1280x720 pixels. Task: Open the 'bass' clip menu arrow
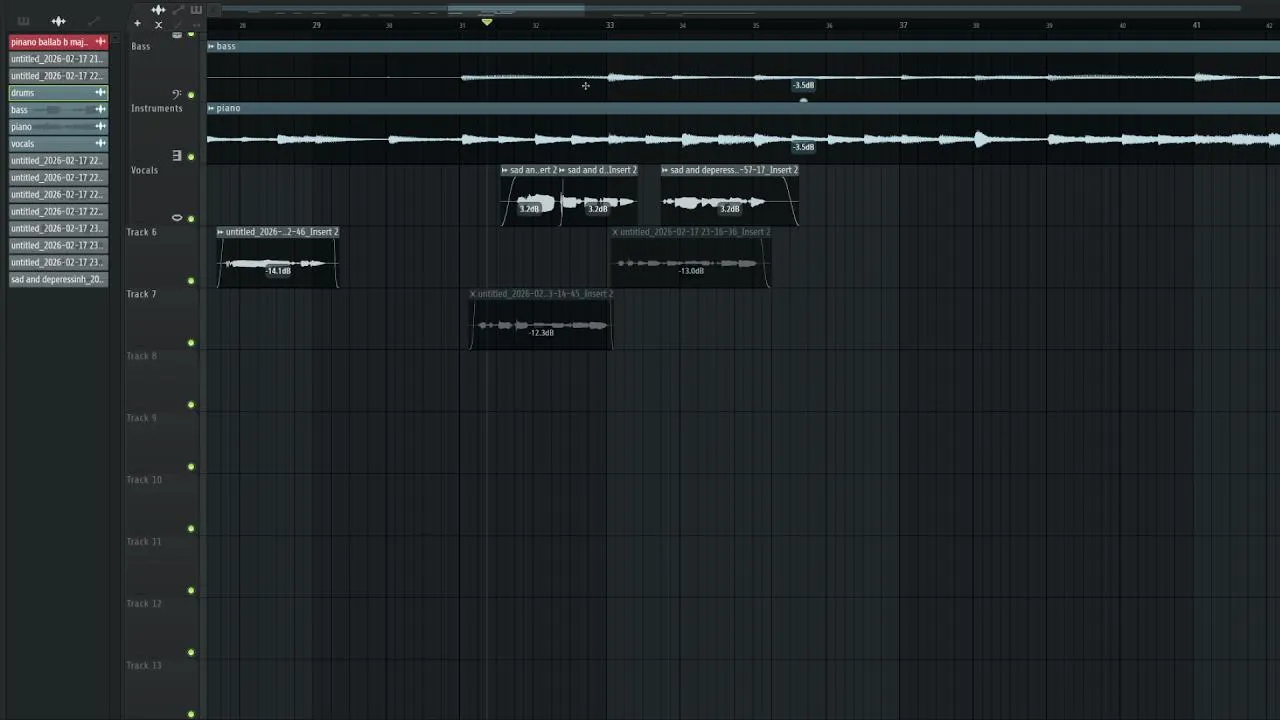coord(211,46)
